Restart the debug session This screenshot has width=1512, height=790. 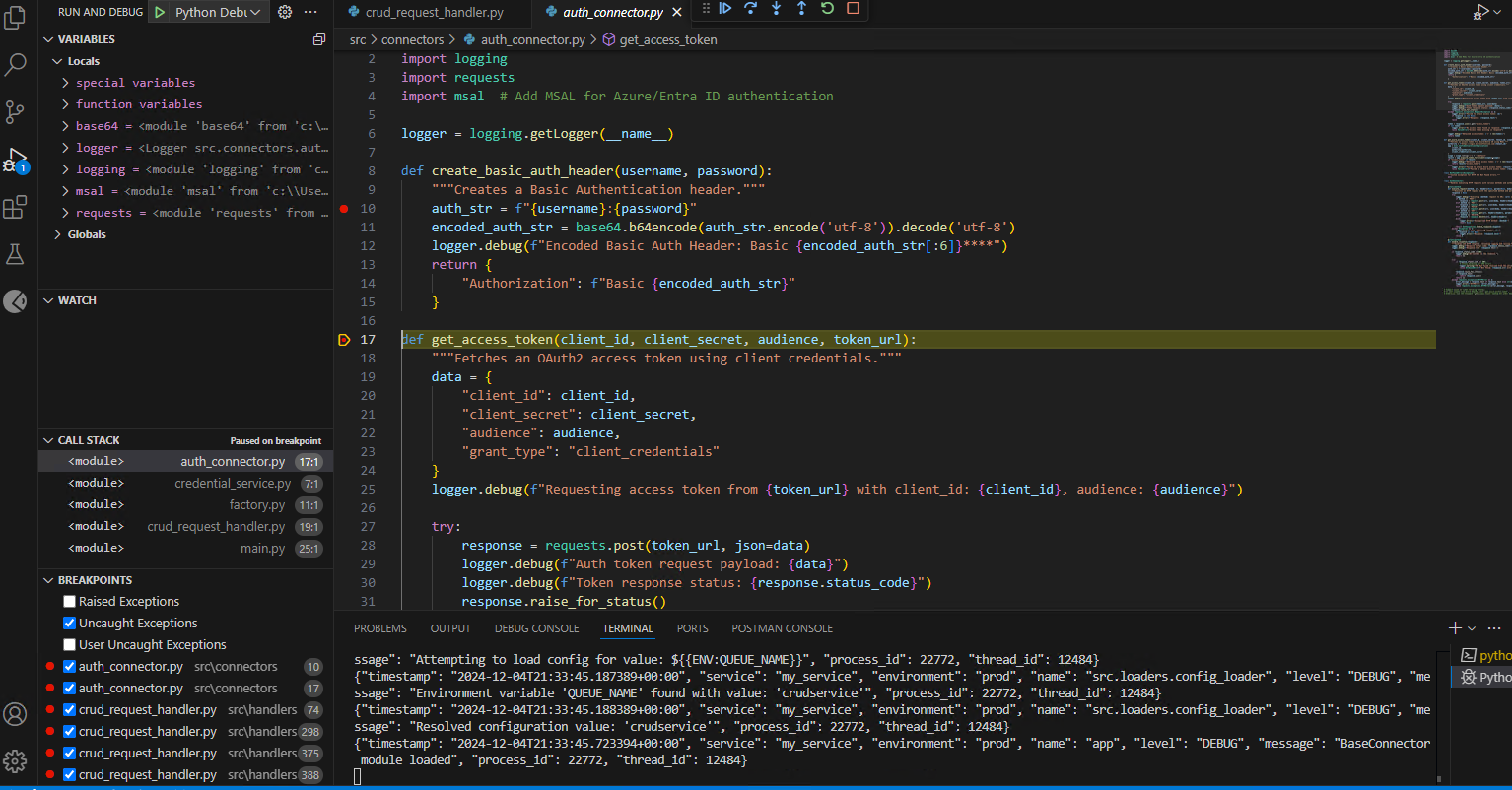(x=827, y=8)
